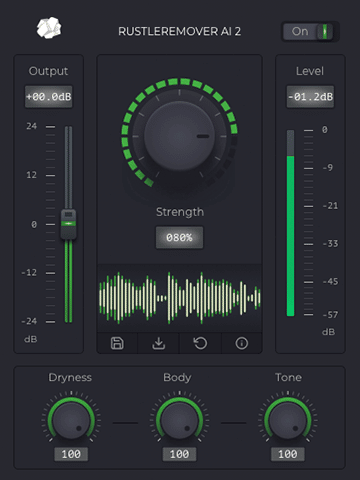
Task: Click the Tone knob
Action: [288, 421]
